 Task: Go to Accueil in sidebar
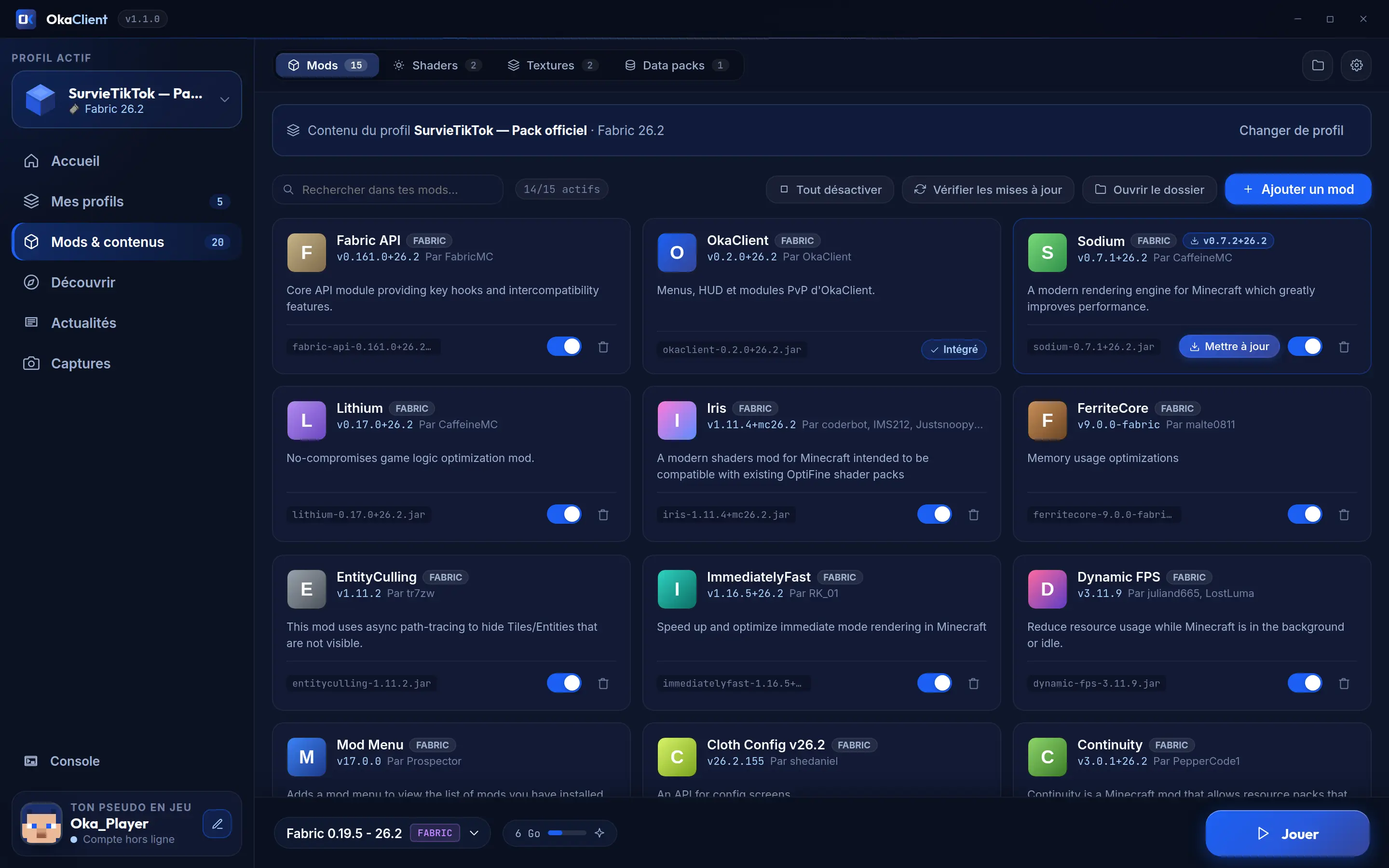click(x=126, y=161)
